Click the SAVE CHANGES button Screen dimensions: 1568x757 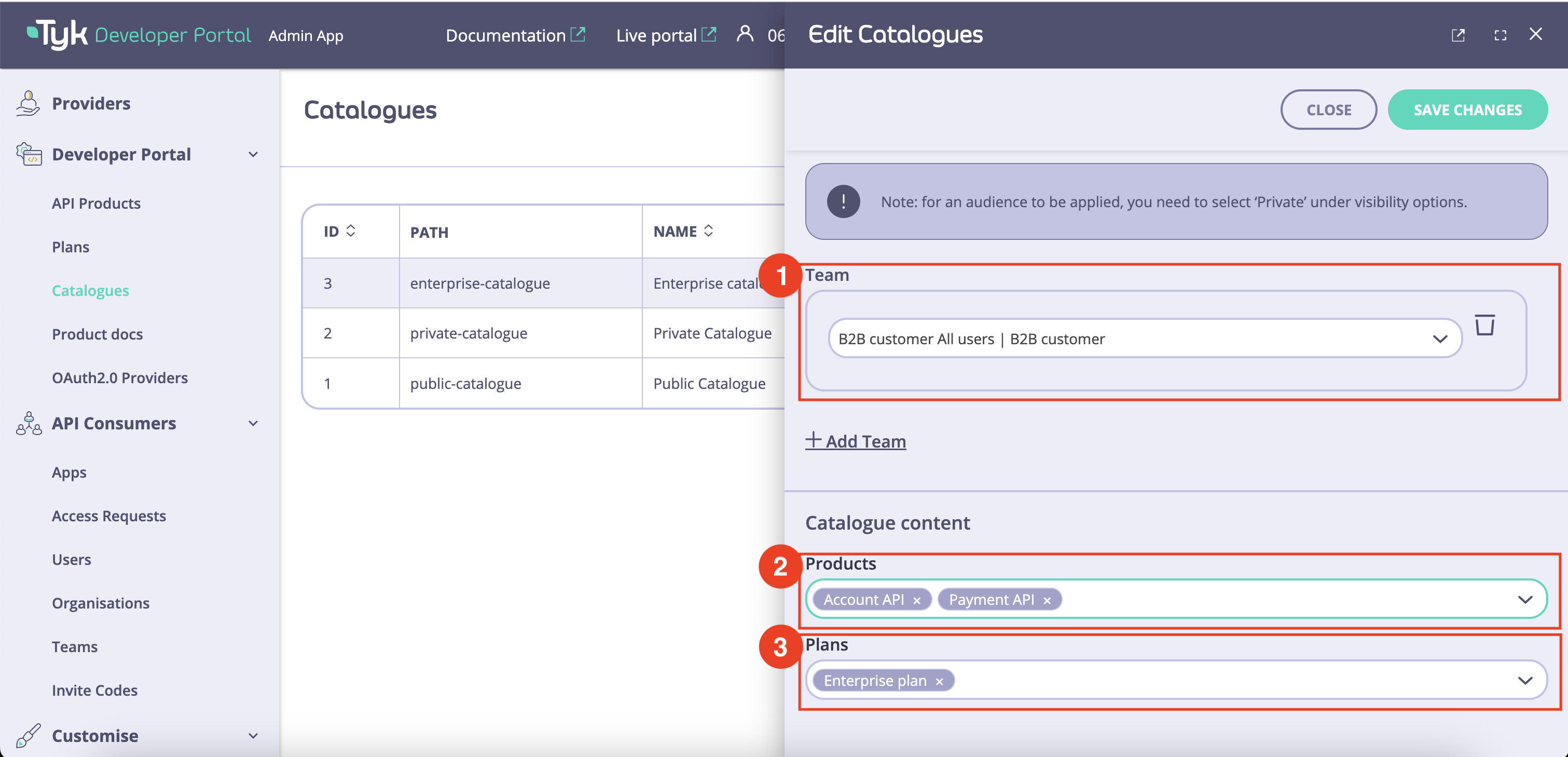click(x=1467, y=110)
